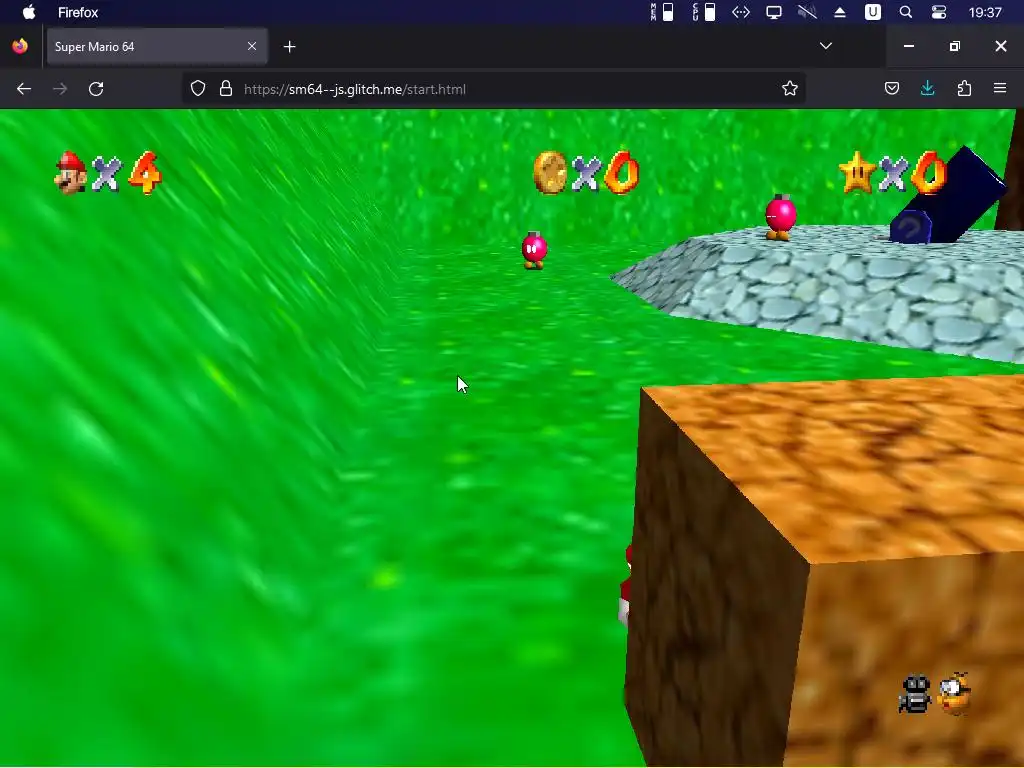1024x768 pixels.
Task: Open the Extensions menu
Action: (x=964, y=89)
